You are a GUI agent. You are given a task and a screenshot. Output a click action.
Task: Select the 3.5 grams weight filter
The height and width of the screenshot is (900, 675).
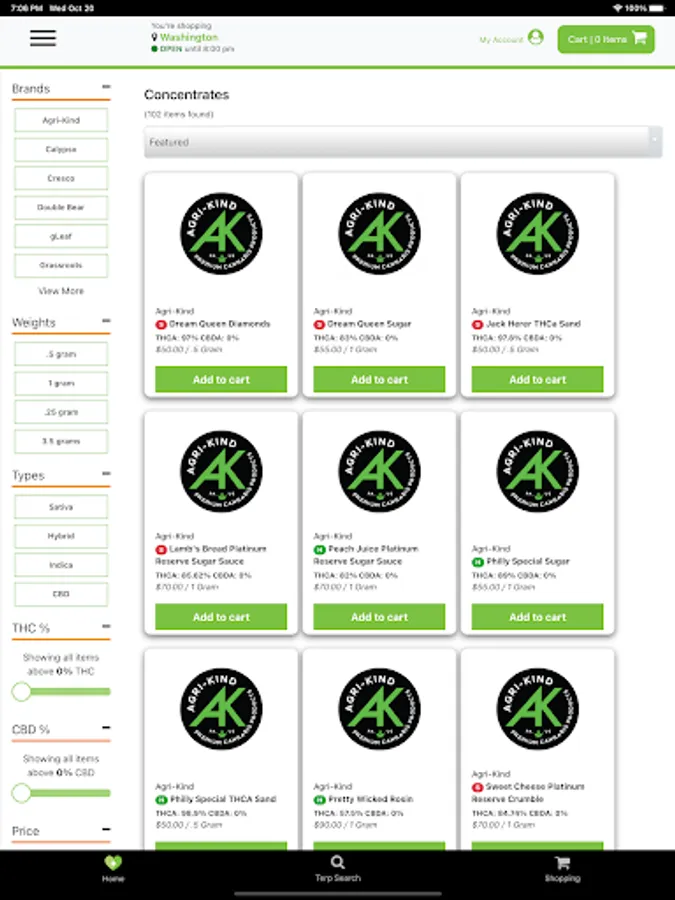[x=61, y=441]
